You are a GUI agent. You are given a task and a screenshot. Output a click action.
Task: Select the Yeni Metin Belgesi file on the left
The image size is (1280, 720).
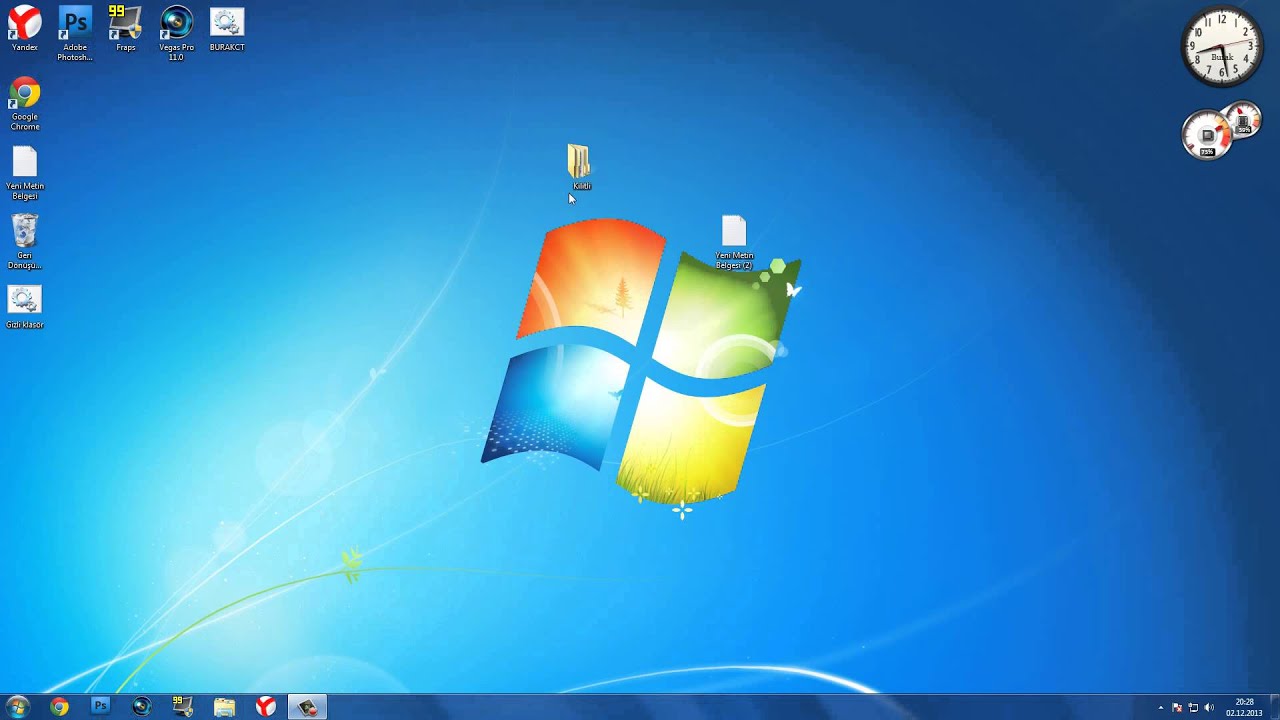[24, 173]
